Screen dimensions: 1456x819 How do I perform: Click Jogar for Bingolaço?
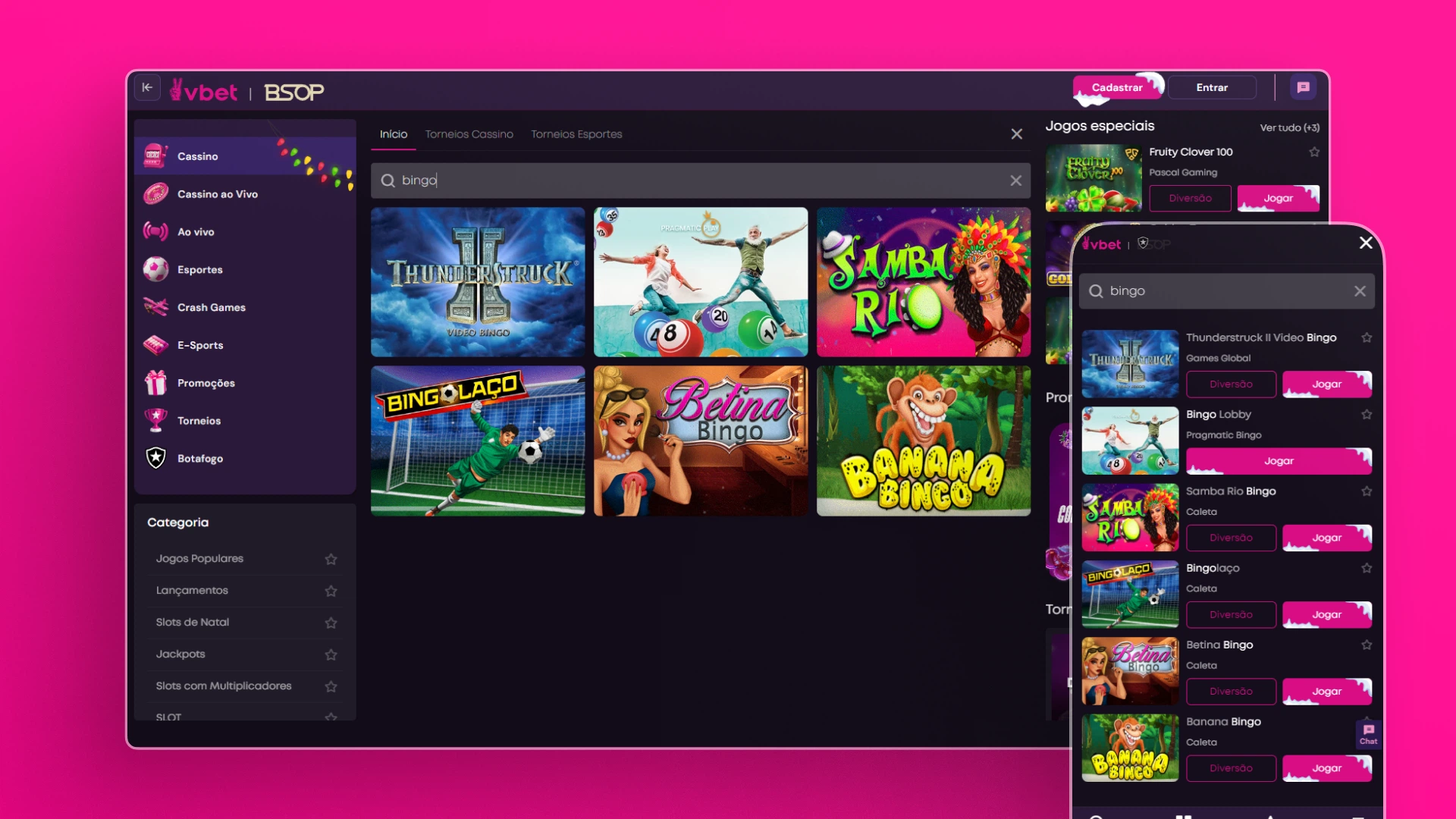coord(1327,614)
